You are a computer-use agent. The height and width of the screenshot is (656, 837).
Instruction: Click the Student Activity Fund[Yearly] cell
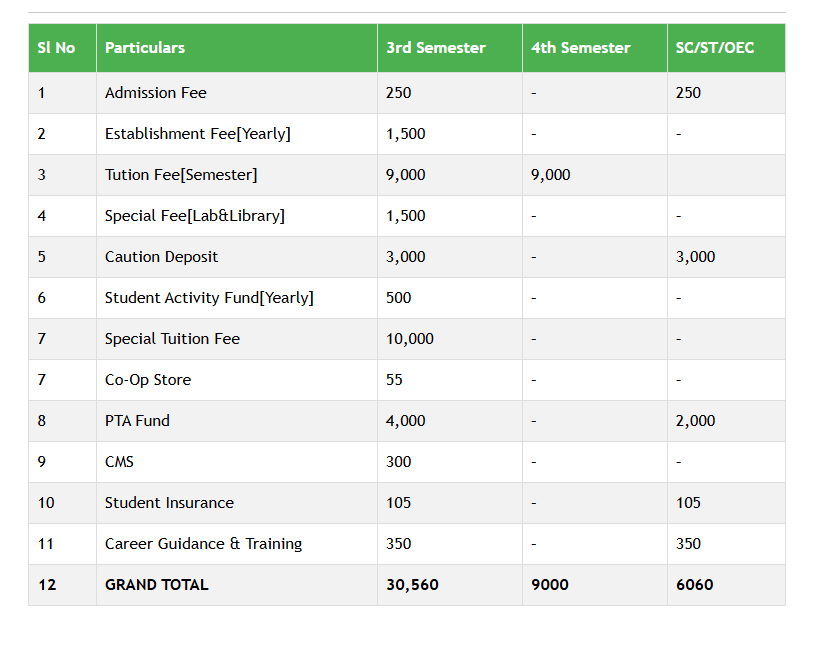(x=209, y=298)
